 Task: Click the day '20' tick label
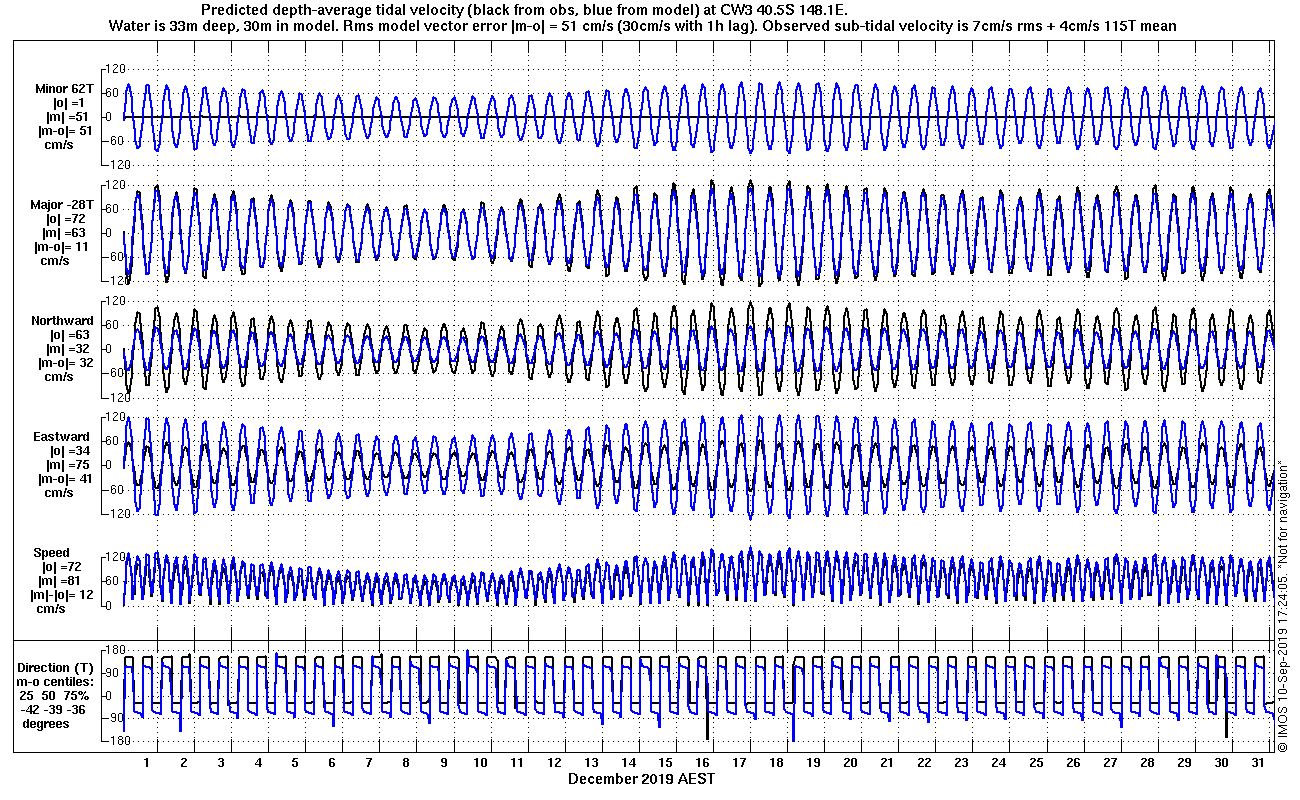pos(850,763)
